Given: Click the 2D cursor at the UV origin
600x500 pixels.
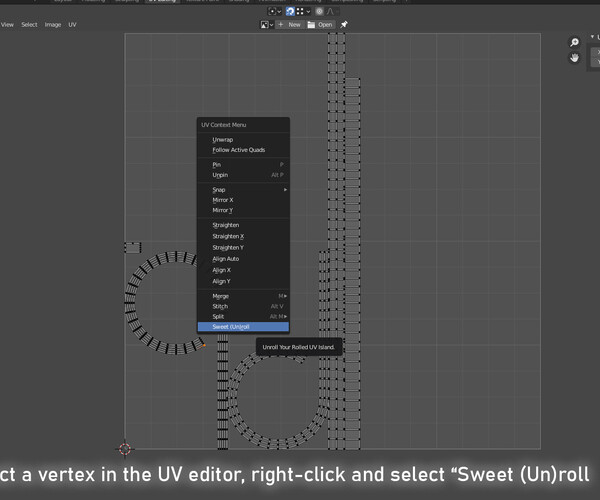Looking at the screenshot, I should 125,449.
